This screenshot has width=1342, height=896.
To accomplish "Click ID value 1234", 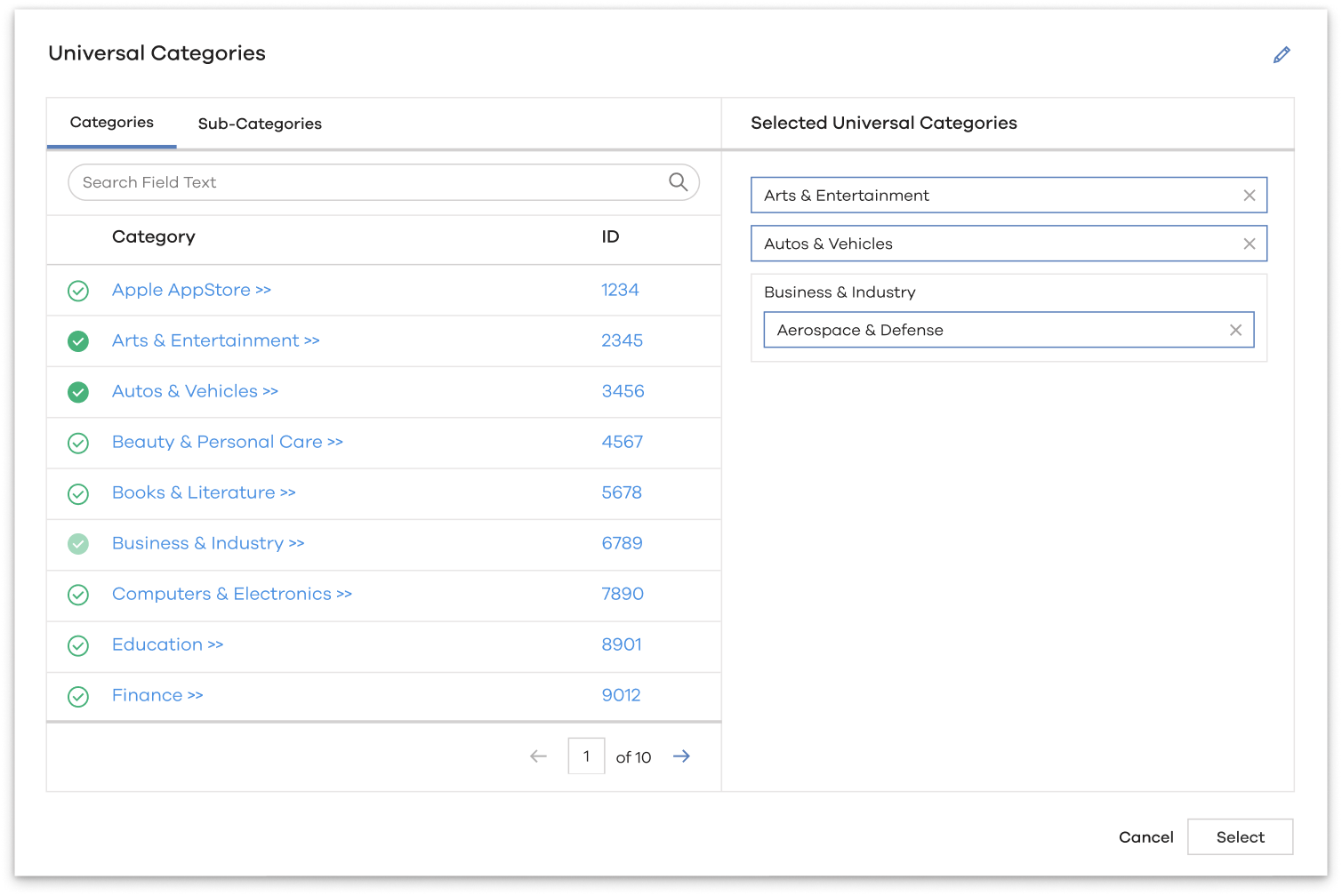I will click(x=620, y=290).
